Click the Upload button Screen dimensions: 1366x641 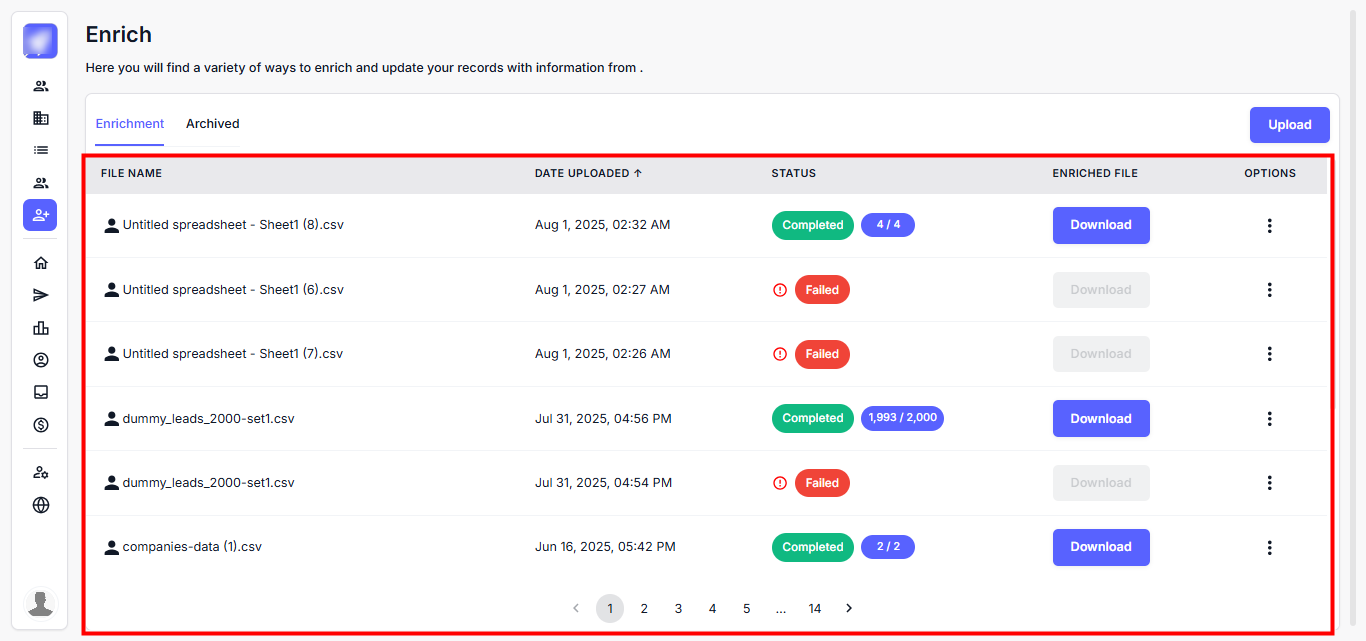pyautogui.click(x=1289, y=125)
